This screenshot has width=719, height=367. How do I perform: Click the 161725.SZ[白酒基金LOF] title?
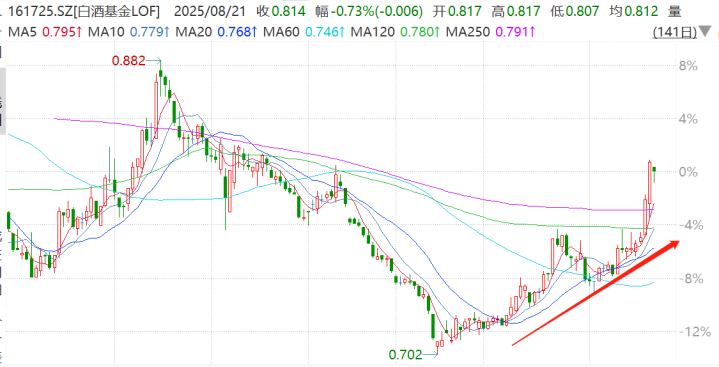coord(84,11)
